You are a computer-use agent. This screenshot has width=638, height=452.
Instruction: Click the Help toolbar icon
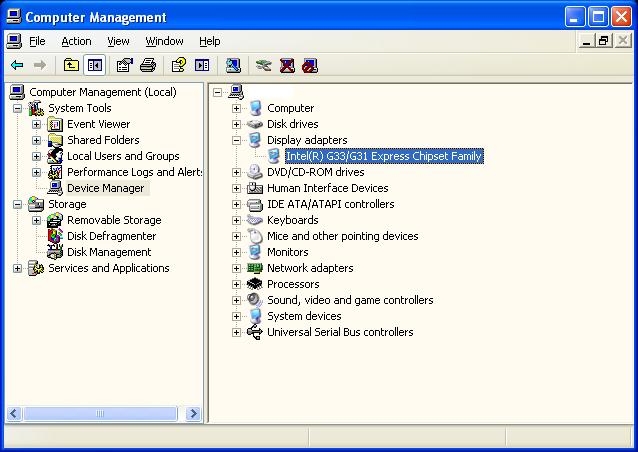(x=179, y=65)
